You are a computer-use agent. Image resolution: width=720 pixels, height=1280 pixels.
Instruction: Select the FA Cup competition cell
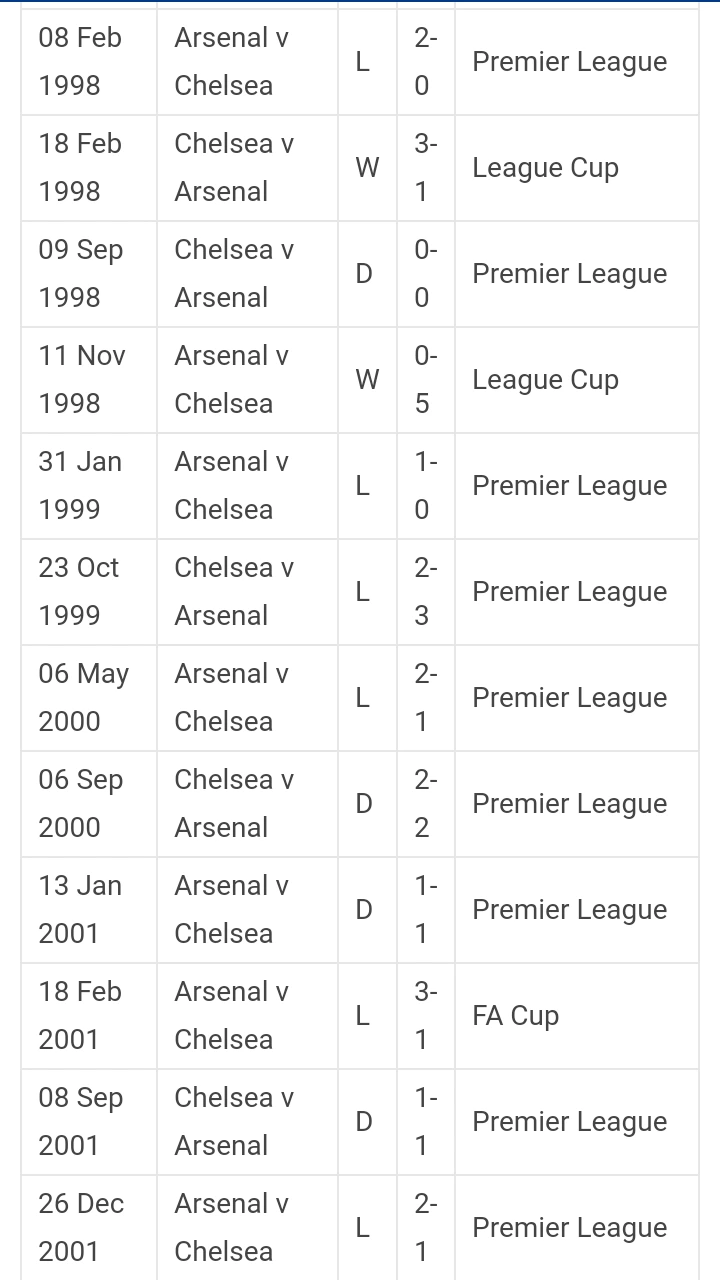click(515, 1016)
